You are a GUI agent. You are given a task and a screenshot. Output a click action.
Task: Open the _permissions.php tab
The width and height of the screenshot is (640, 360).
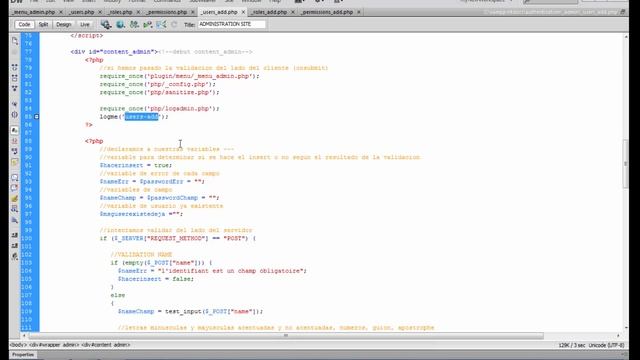tap(167, 12)
